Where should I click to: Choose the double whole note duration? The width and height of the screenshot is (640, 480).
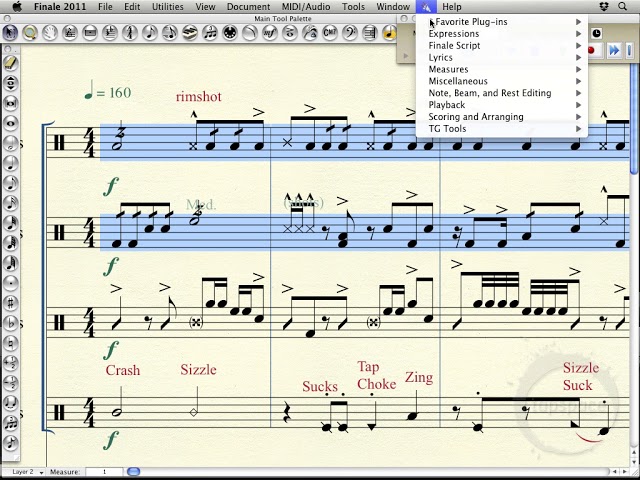click(x=11, y=103)
